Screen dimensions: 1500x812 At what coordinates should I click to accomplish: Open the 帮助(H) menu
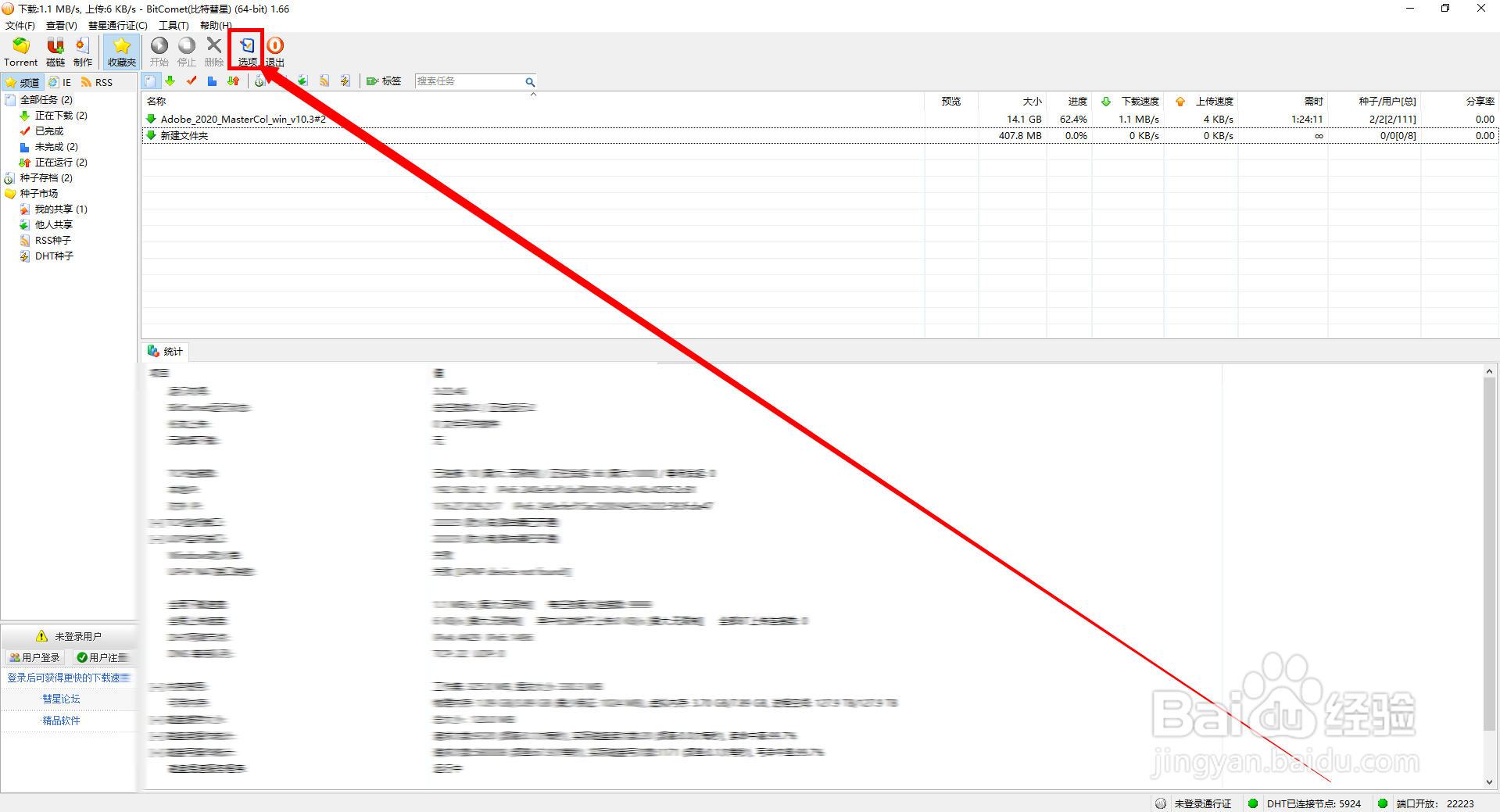216,26
